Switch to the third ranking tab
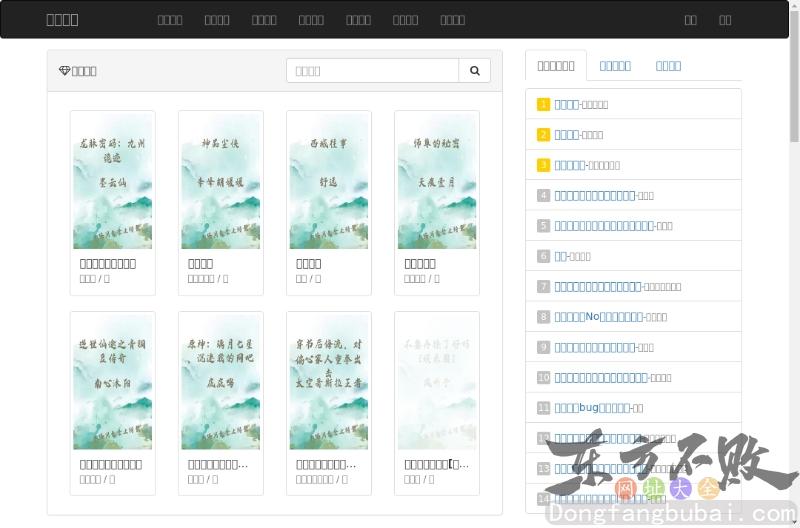 coord(668,66)
